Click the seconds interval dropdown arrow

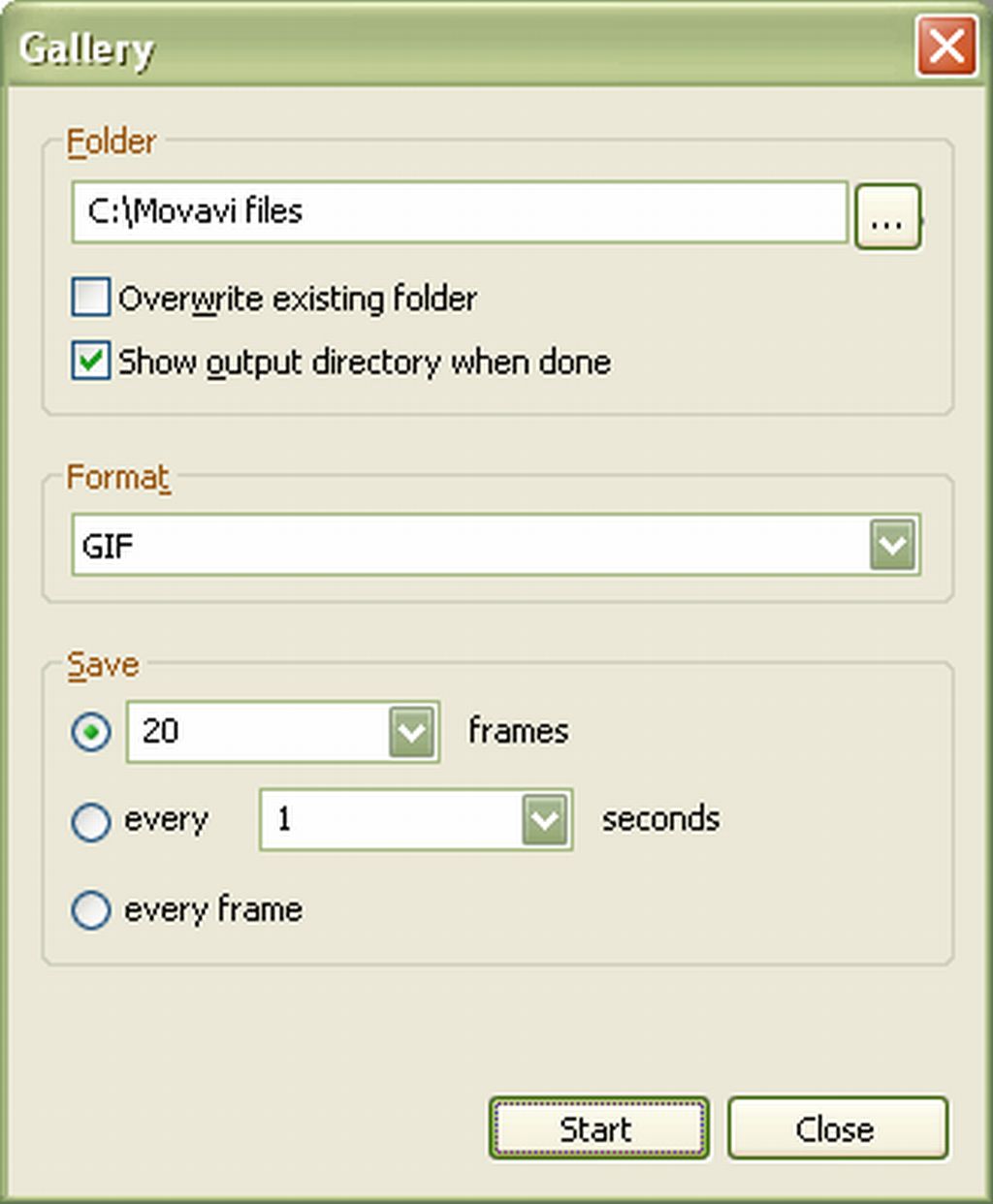pos(544,820)
